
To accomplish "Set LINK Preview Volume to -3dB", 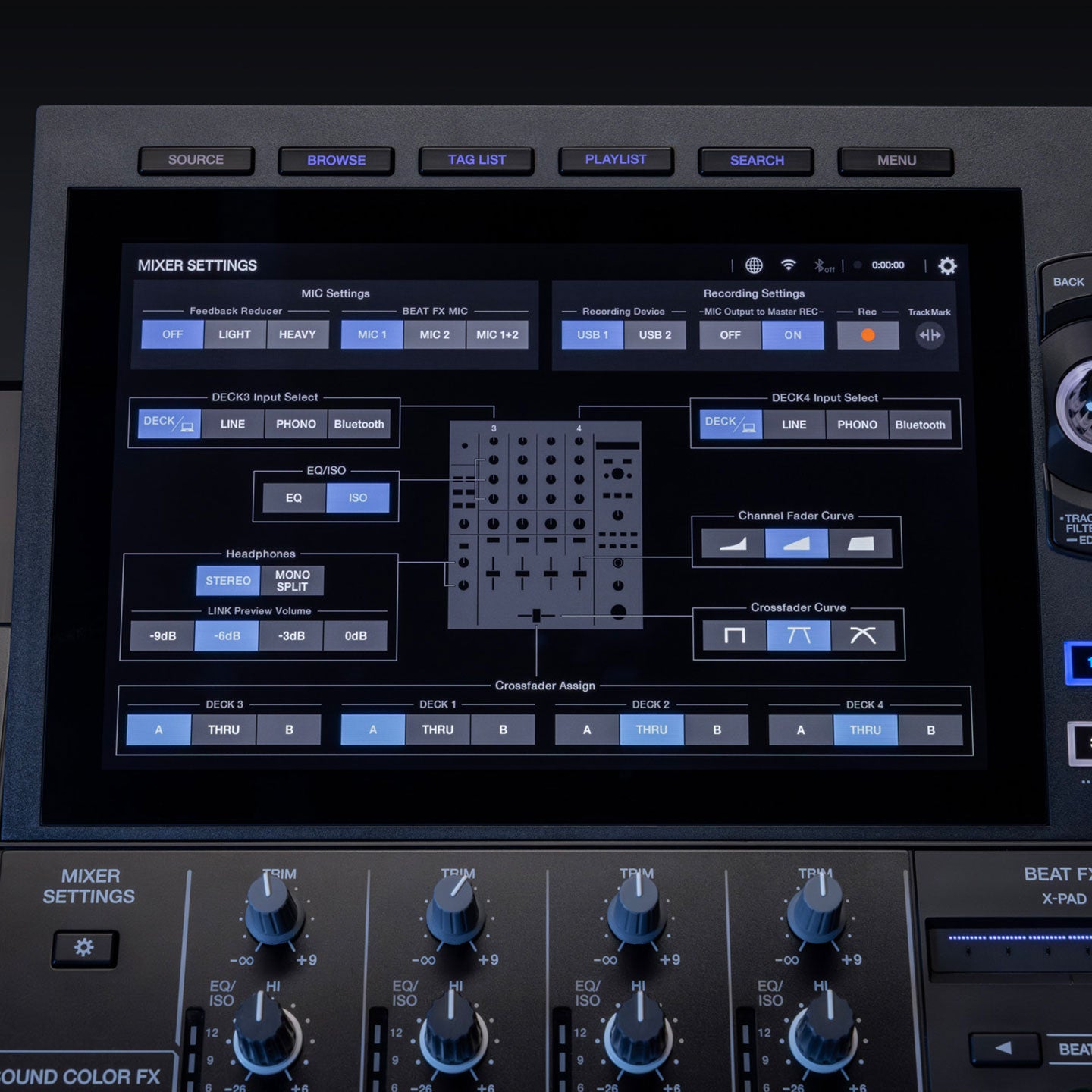I will (x=292, y=637).
